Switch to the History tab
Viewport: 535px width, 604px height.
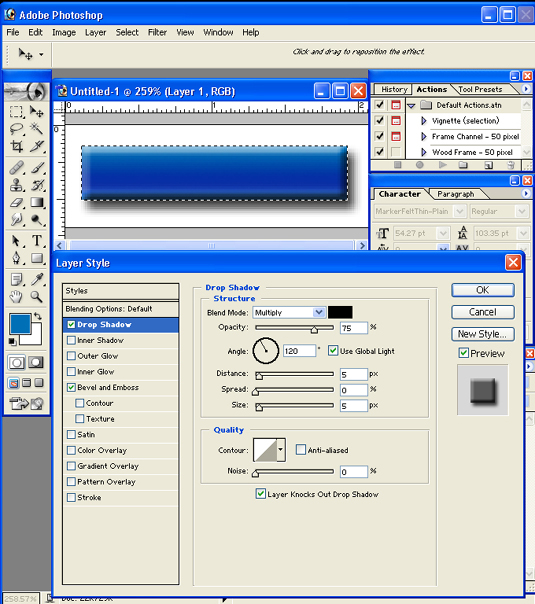[x=394, y=89]
